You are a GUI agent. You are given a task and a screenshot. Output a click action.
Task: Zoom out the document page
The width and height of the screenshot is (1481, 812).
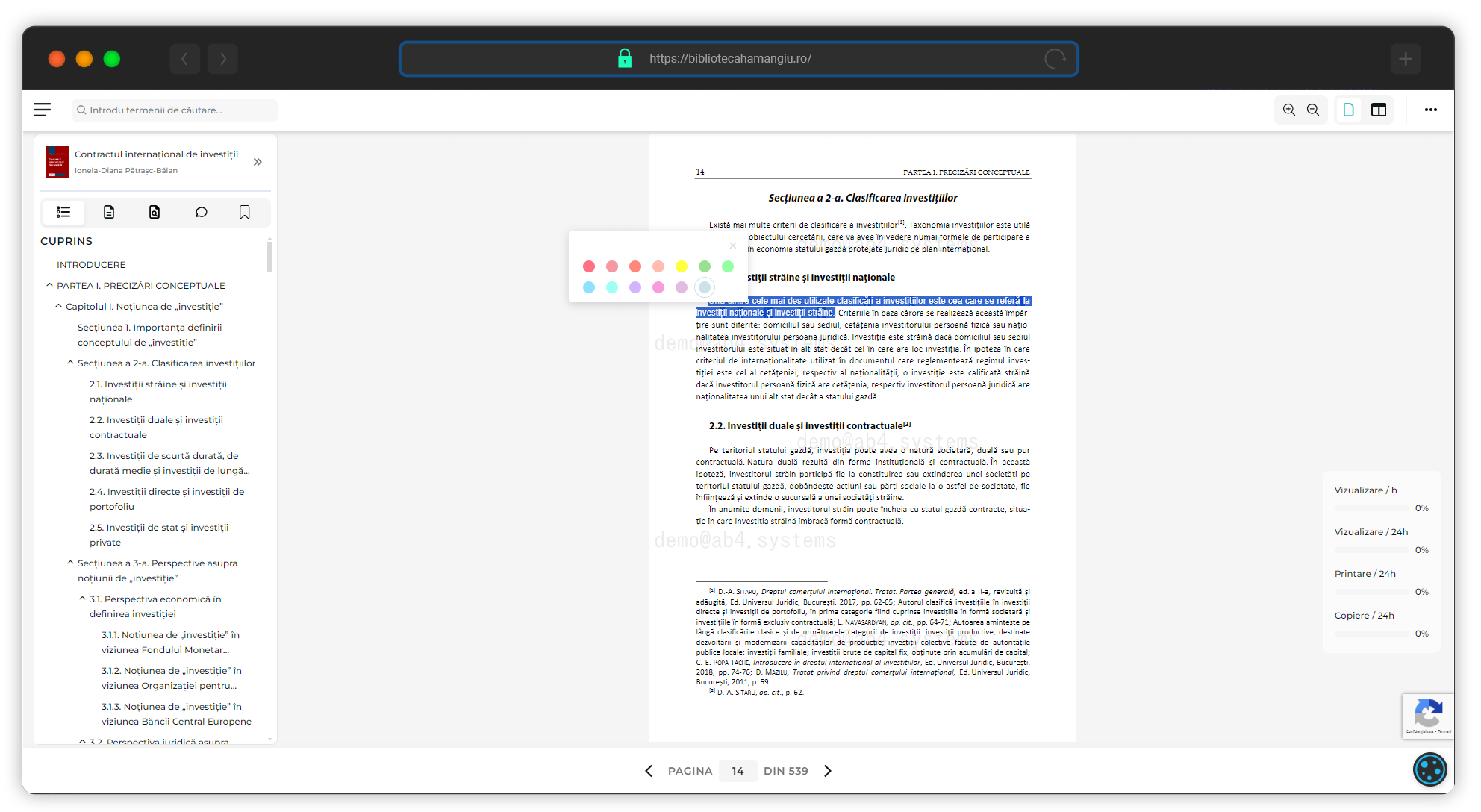(1313, 110)
